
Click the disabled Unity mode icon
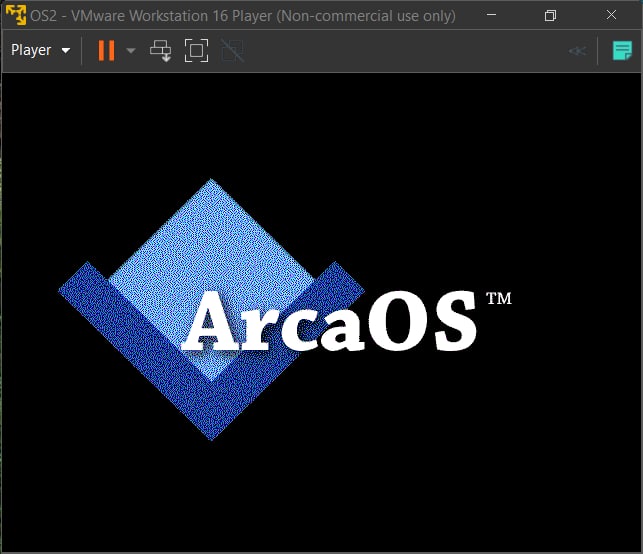point(233,50)
